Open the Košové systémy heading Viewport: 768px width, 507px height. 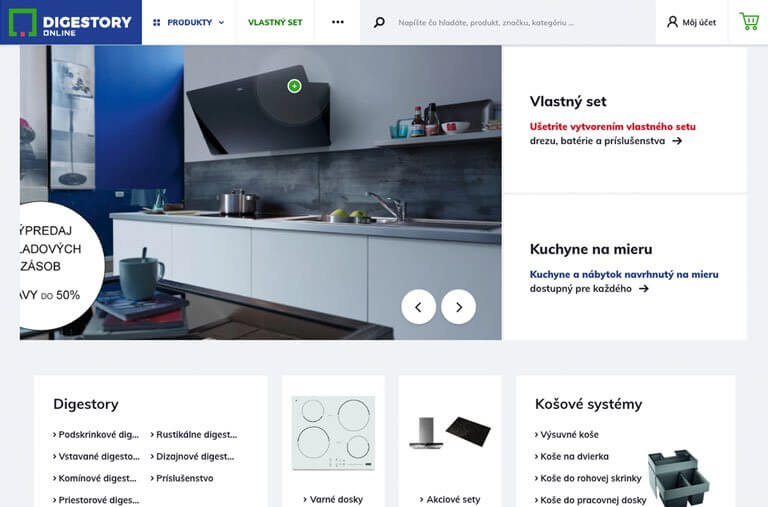point(588,404)
